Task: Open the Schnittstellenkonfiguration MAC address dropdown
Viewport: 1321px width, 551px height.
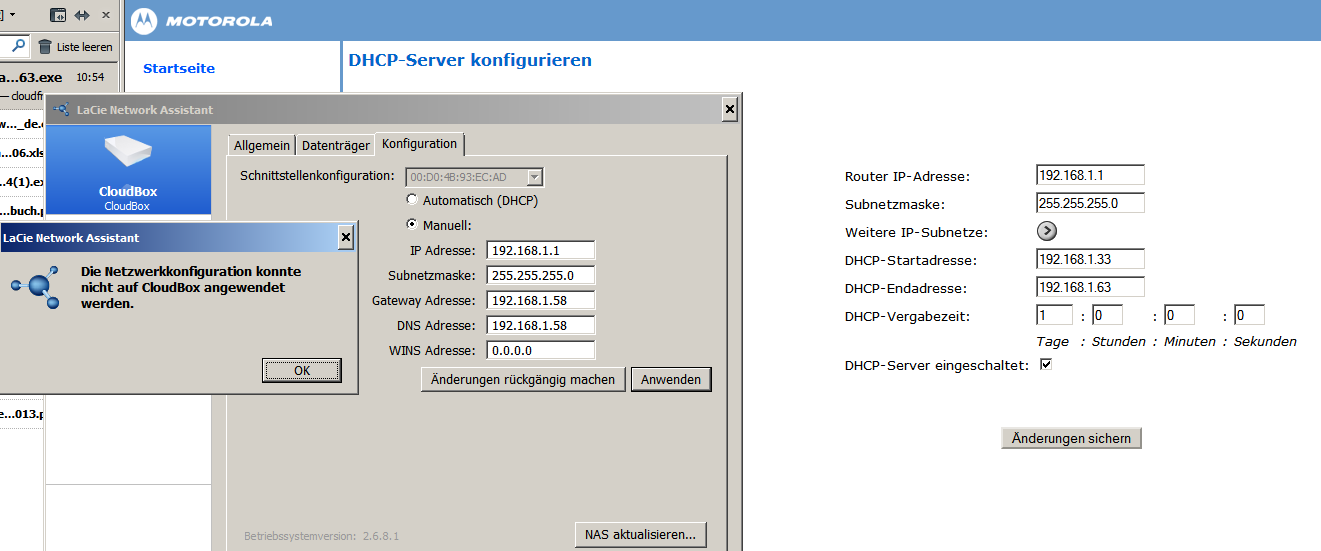Action: (x=534, y=177)
